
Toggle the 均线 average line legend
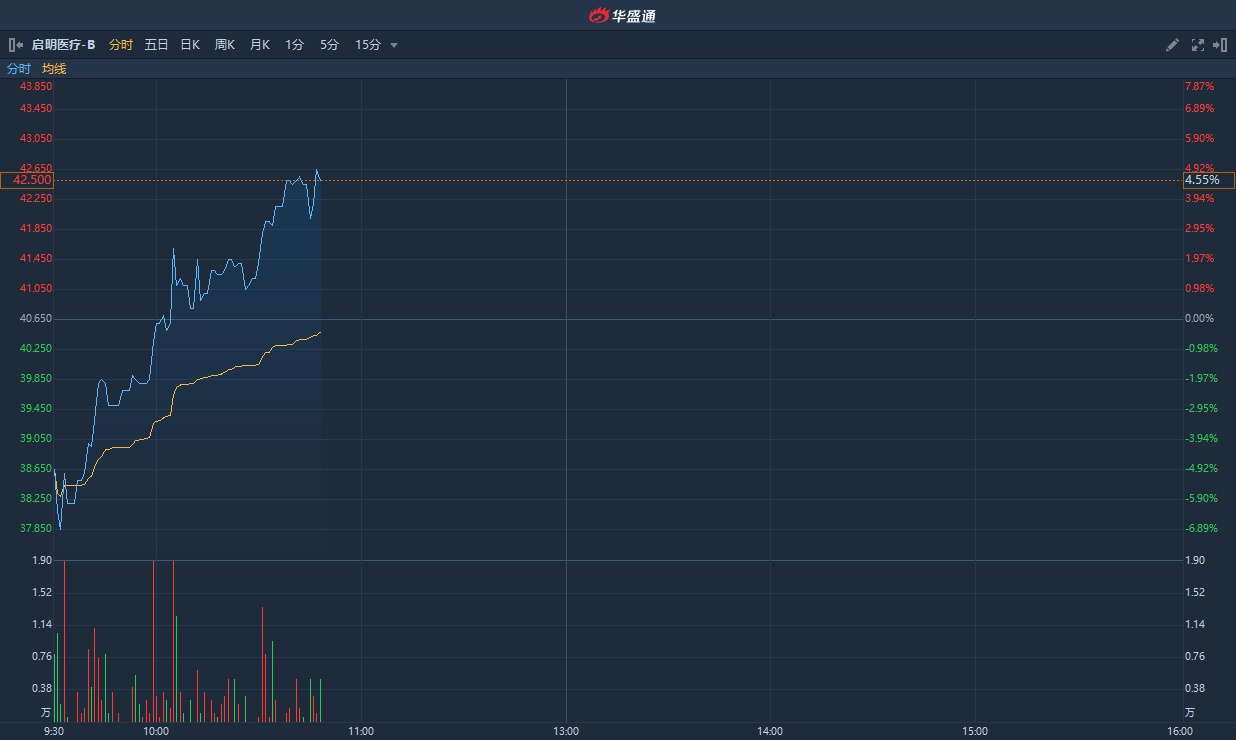[x=54, y=69]
